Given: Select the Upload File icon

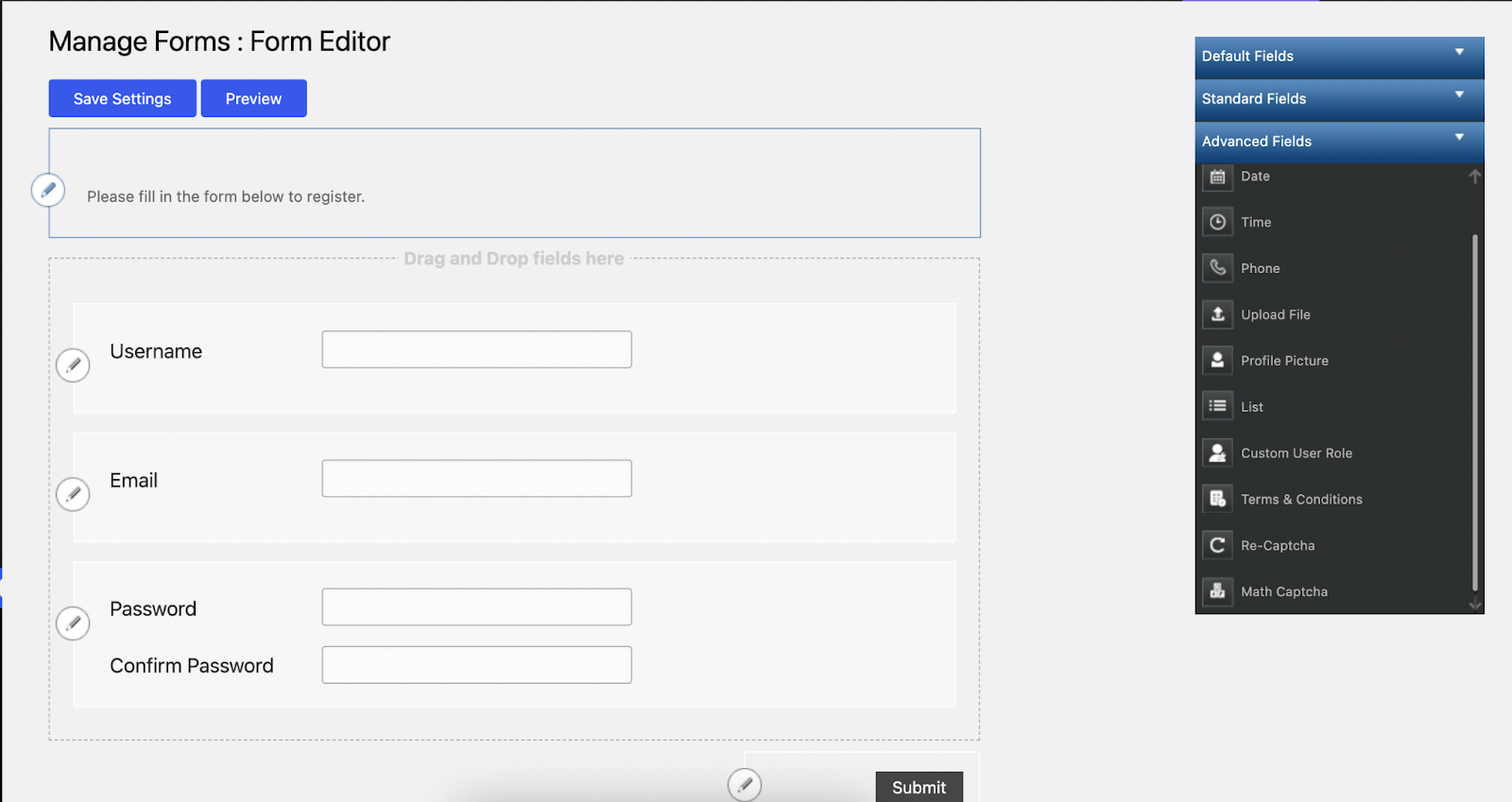Looking at the screenshot, I should coord(1217,314).
